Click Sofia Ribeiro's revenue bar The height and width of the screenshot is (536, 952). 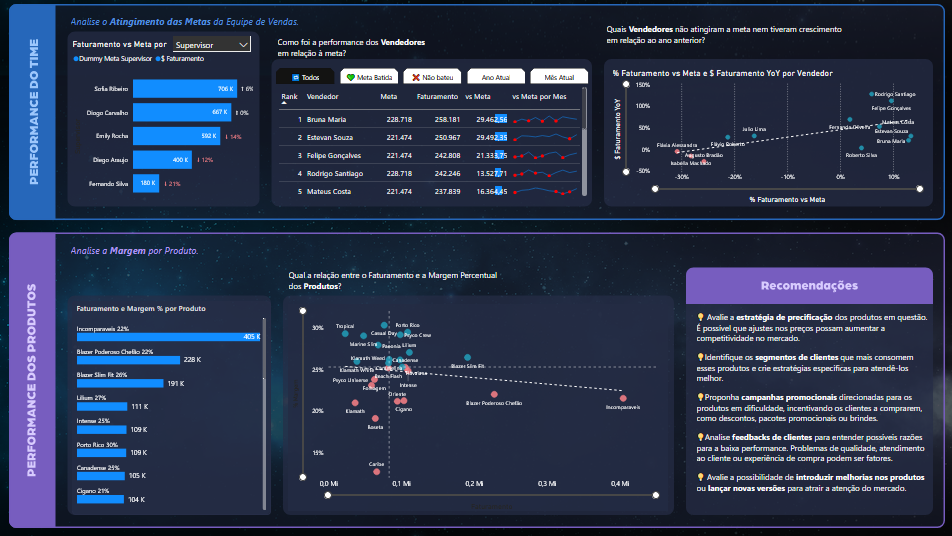pos(184,89)
